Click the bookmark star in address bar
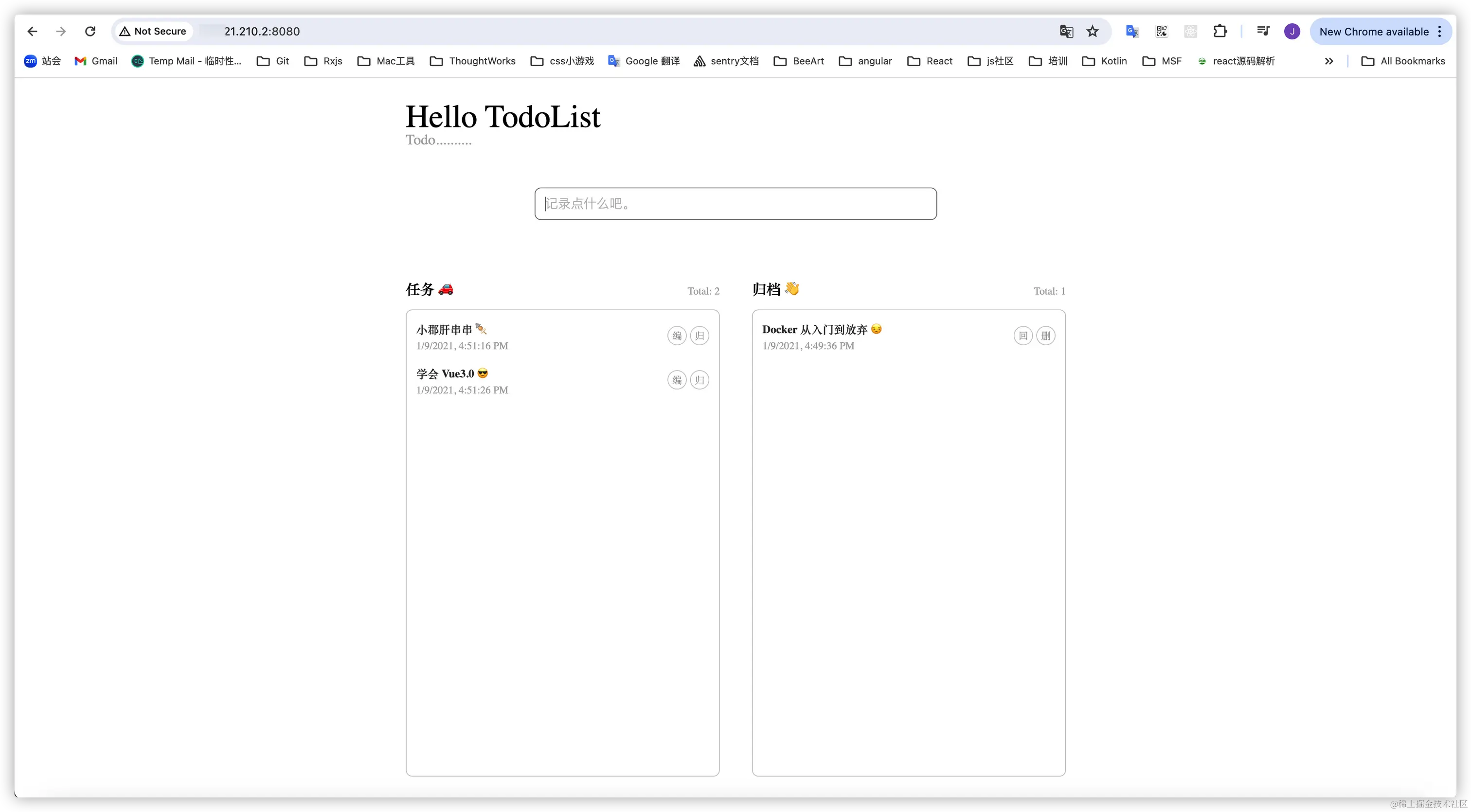 [1093, 32]
